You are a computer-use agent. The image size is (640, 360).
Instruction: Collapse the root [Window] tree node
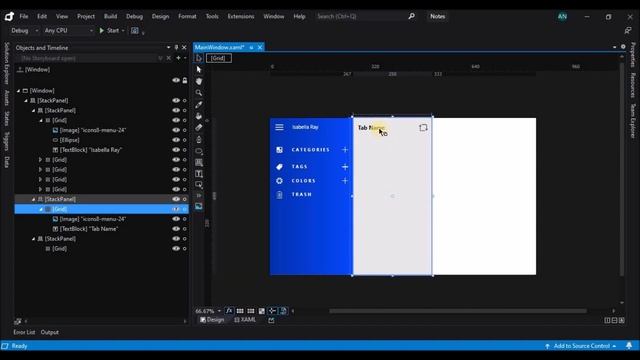(x=18, y=91)
